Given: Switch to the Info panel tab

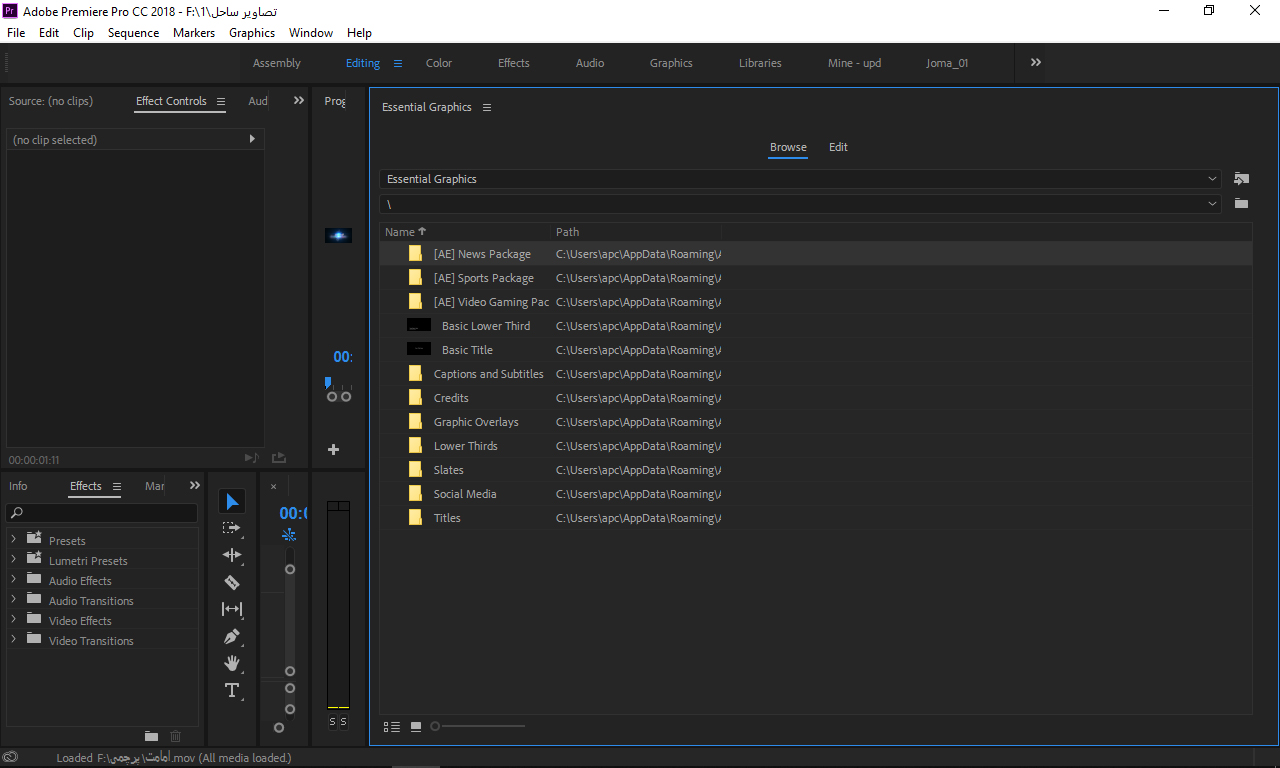Looking at the screenshot, I should 18,486.
